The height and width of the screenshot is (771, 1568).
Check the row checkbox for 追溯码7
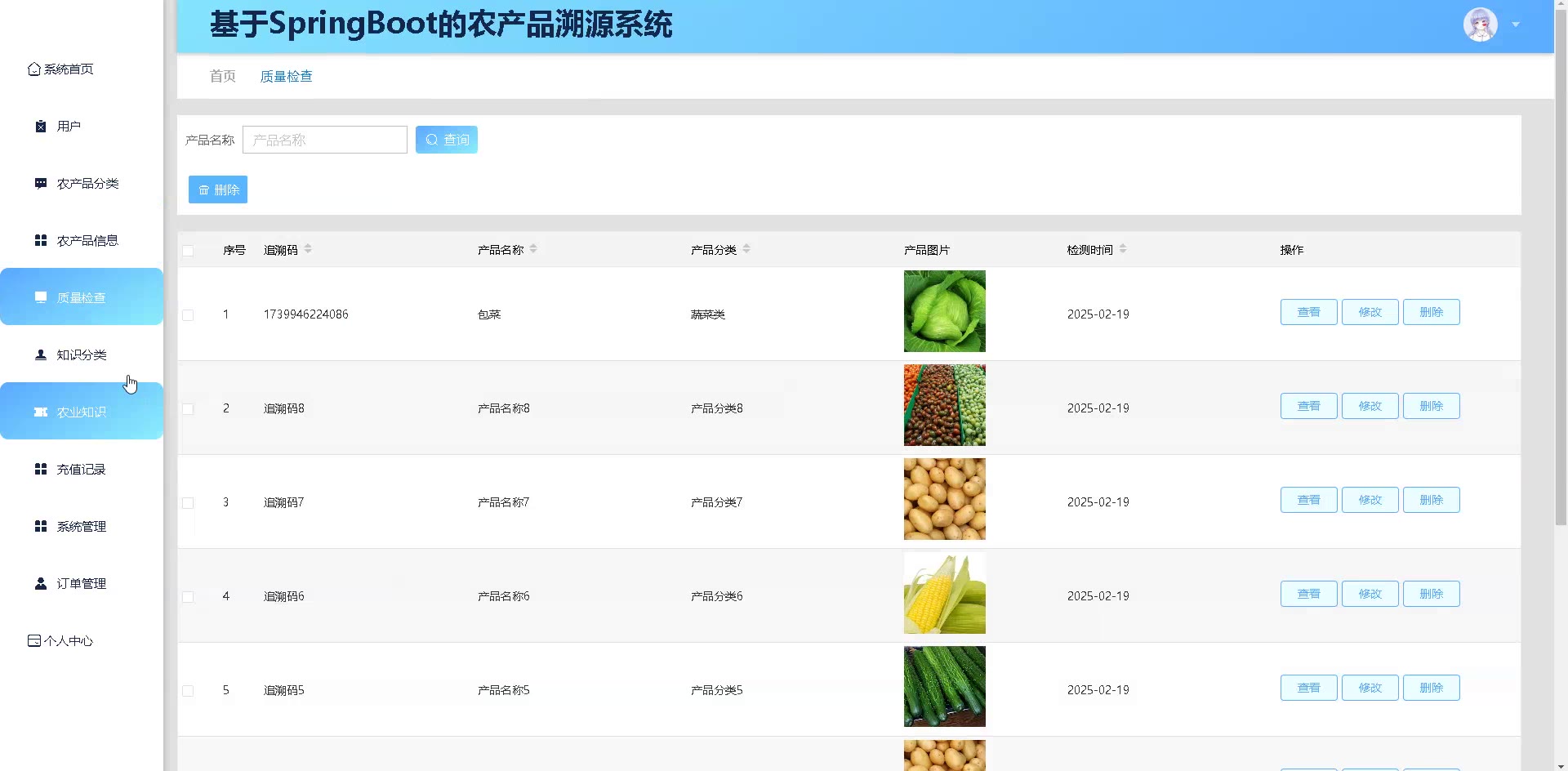pyautogui.click(x=188, y=503)
